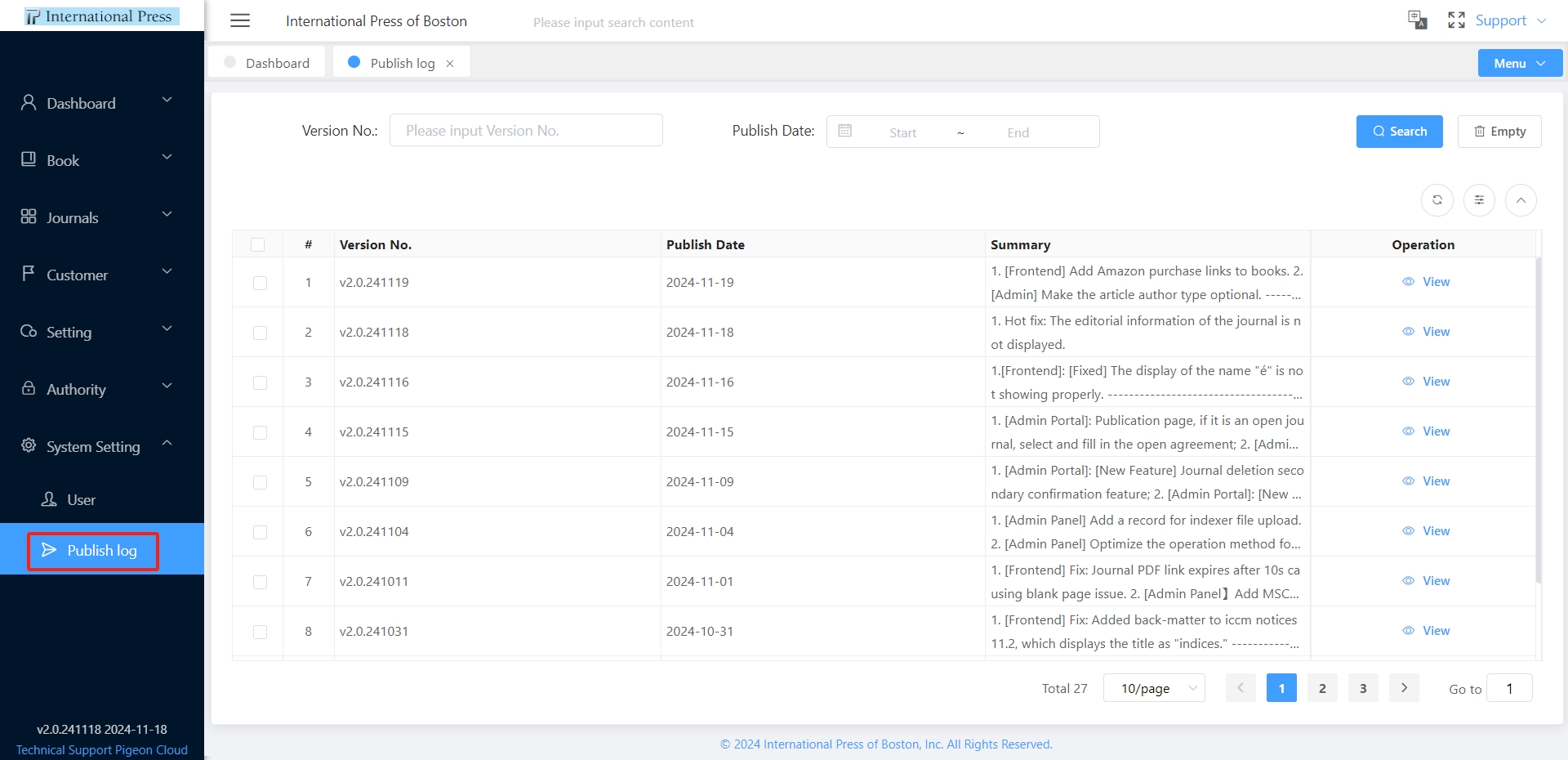Screen dimensions: 1568x760
Task: Expand the Dashboard sidebar chevron
Action: [x=167, y=100]
